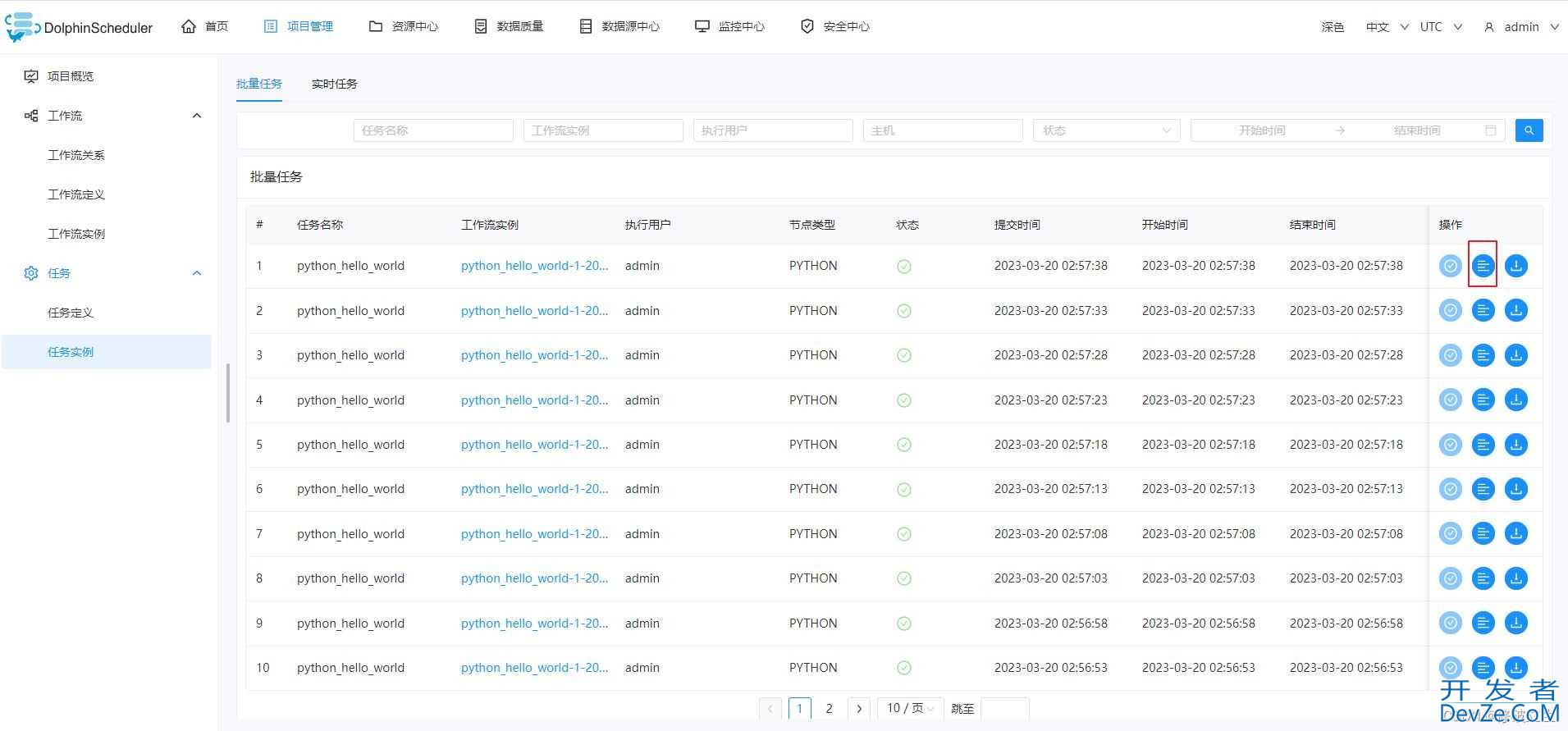This screenshot has width=1568, height=731.
Task: Go to page 2
Action: click(x=830, y=708)
